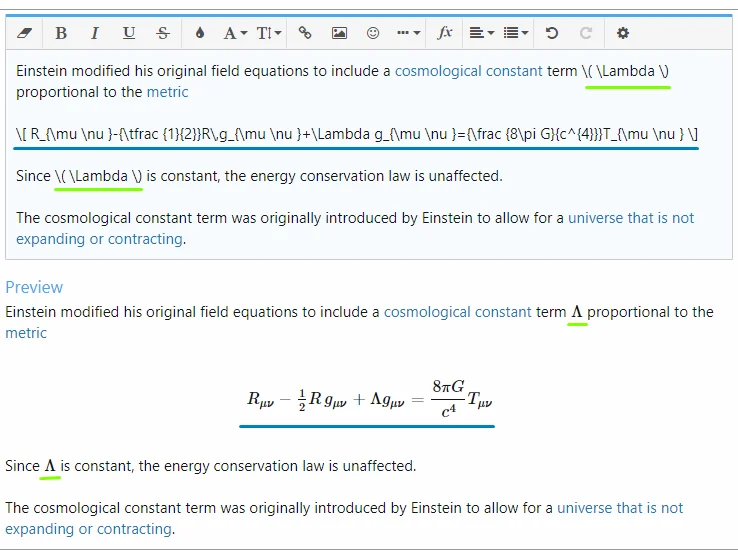Screen dimensions: 738x560
Task: Undo the last edit
Action: [x=552, y=33]
